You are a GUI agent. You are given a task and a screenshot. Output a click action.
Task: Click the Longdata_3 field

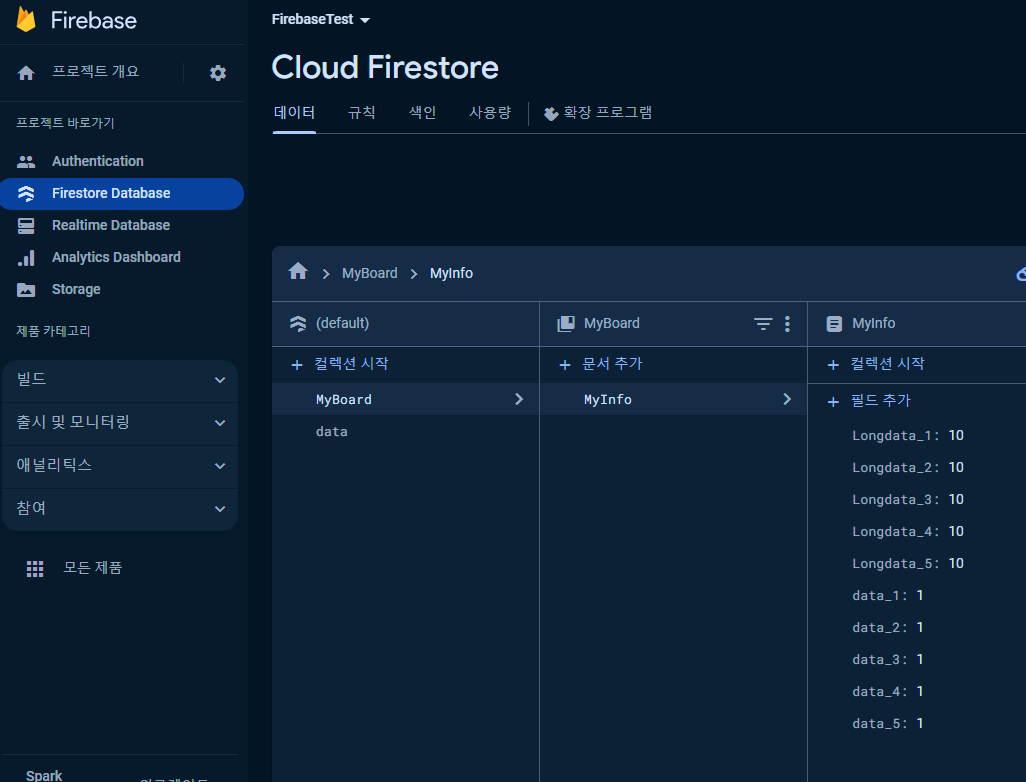pos(908,500)
